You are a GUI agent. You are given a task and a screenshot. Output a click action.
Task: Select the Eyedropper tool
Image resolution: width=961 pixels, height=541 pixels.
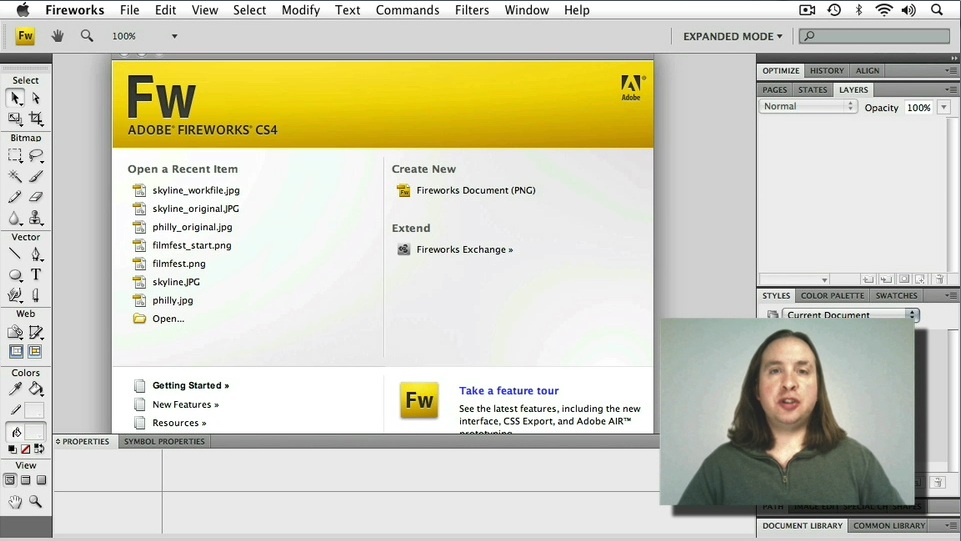(15, 388)
